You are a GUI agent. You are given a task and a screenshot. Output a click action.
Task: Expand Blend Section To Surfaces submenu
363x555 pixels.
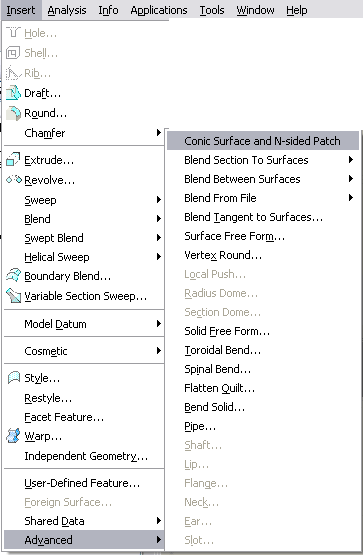click(x=351, y=160)
